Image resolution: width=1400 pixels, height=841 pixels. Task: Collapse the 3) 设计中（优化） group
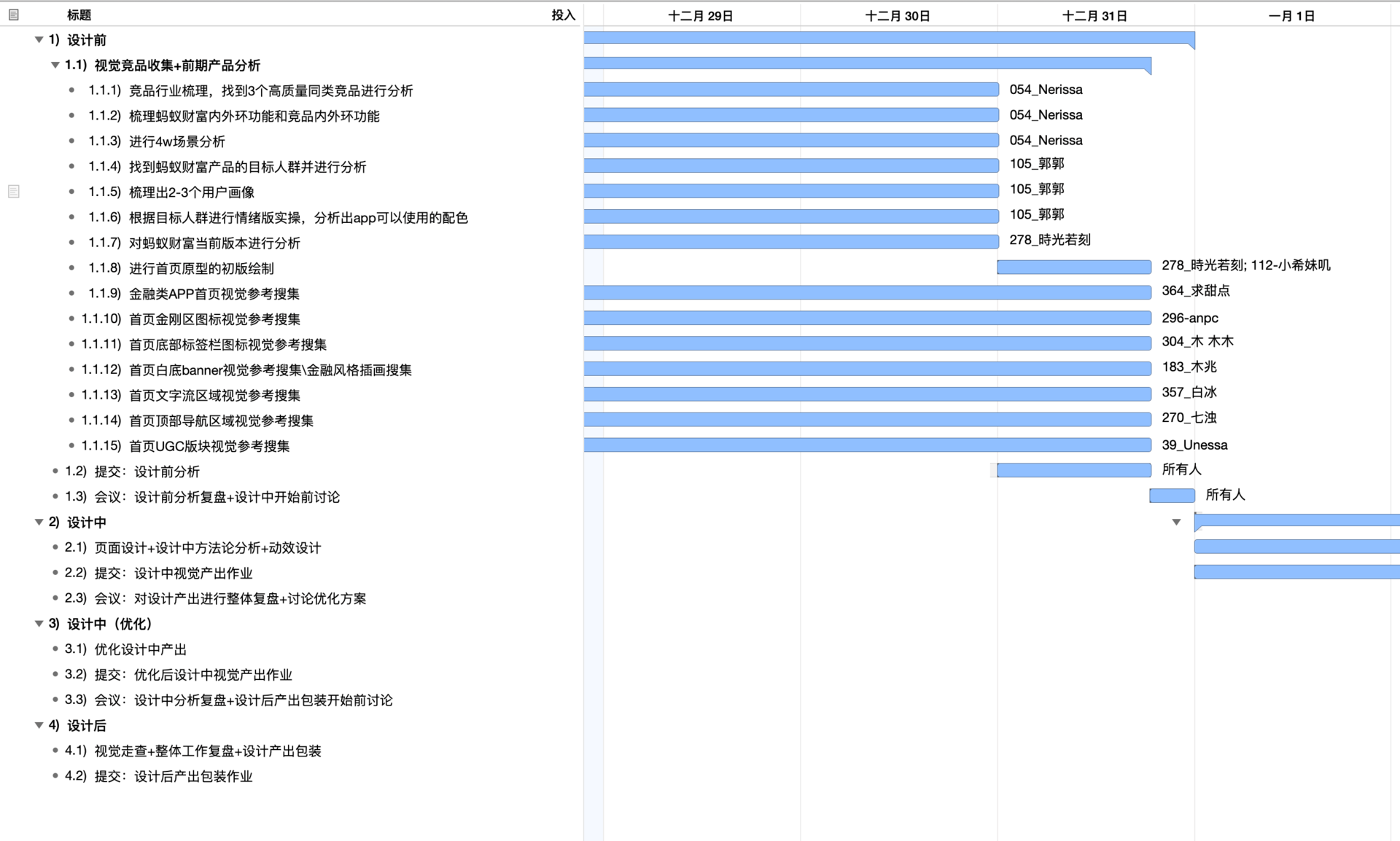(39, 624)
